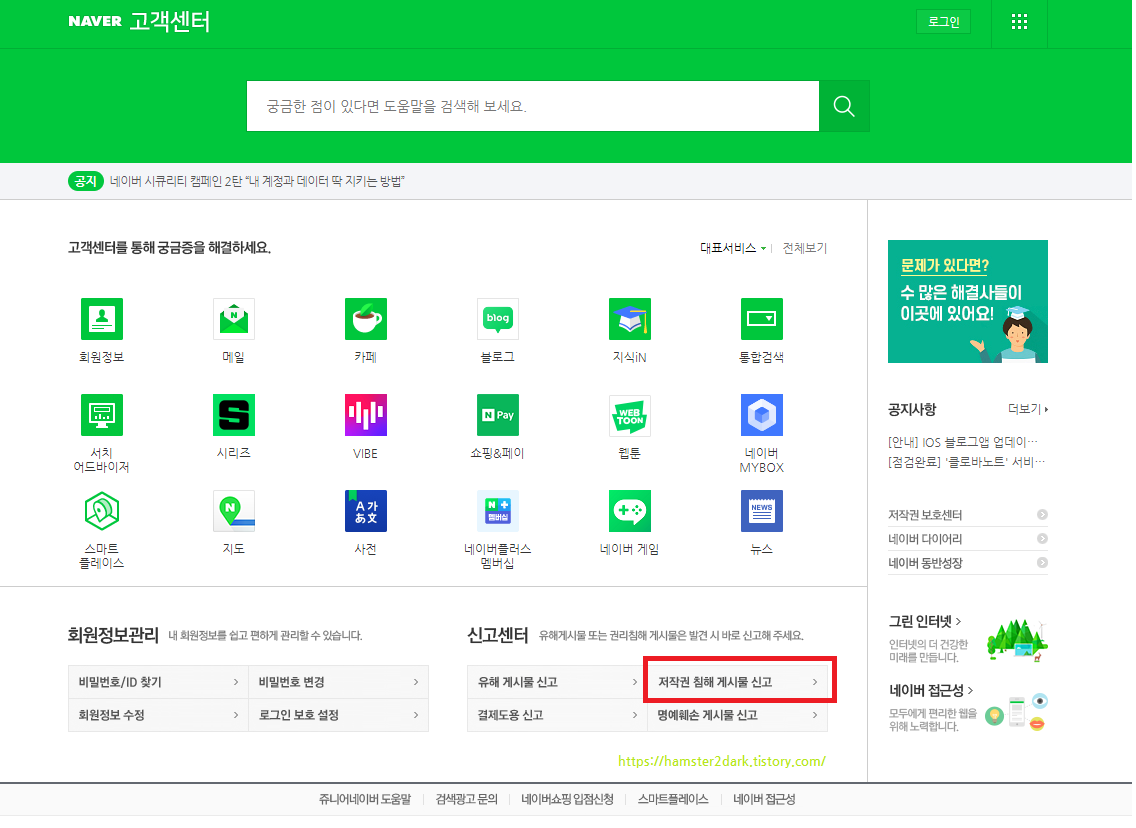Image resolution: width=1136 pixels, height=828 pixels.
Task: Click the NAVER logo
Action: point(95,22)
